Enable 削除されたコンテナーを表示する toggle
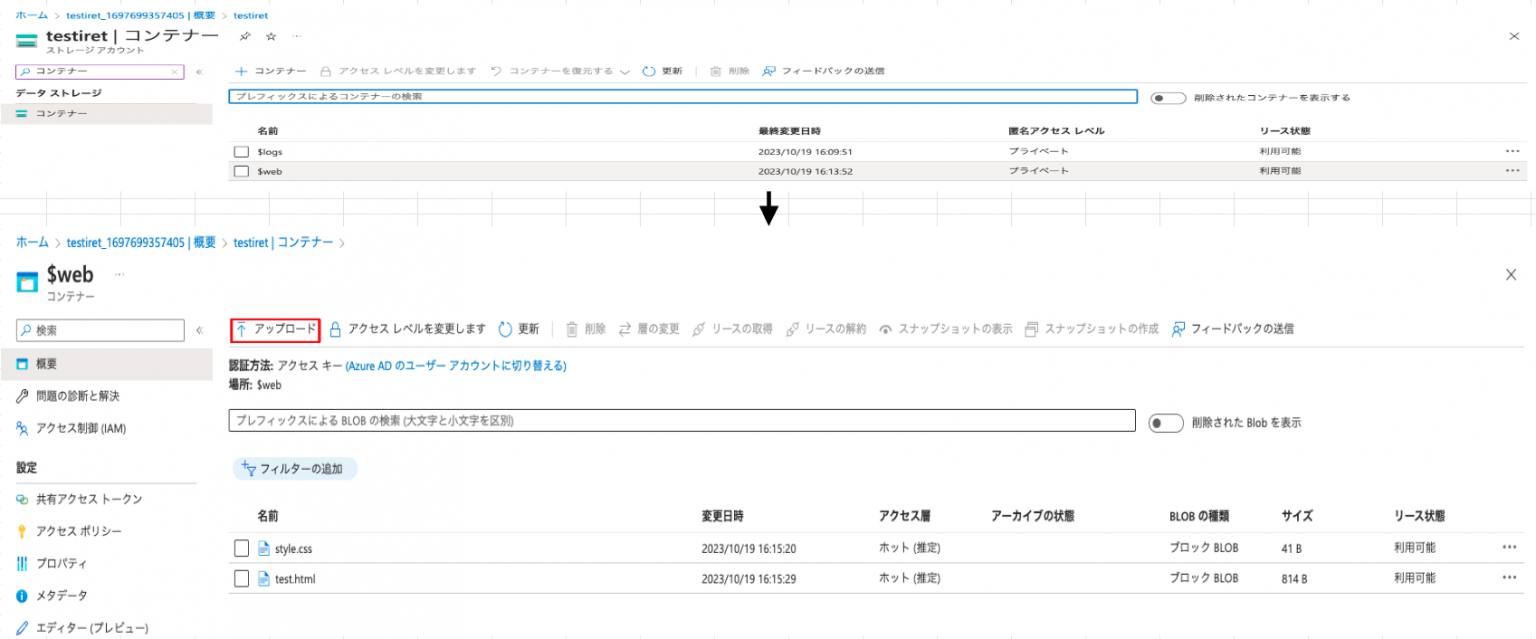Viewport: 1536px width, 639px height. point(1168,97)
